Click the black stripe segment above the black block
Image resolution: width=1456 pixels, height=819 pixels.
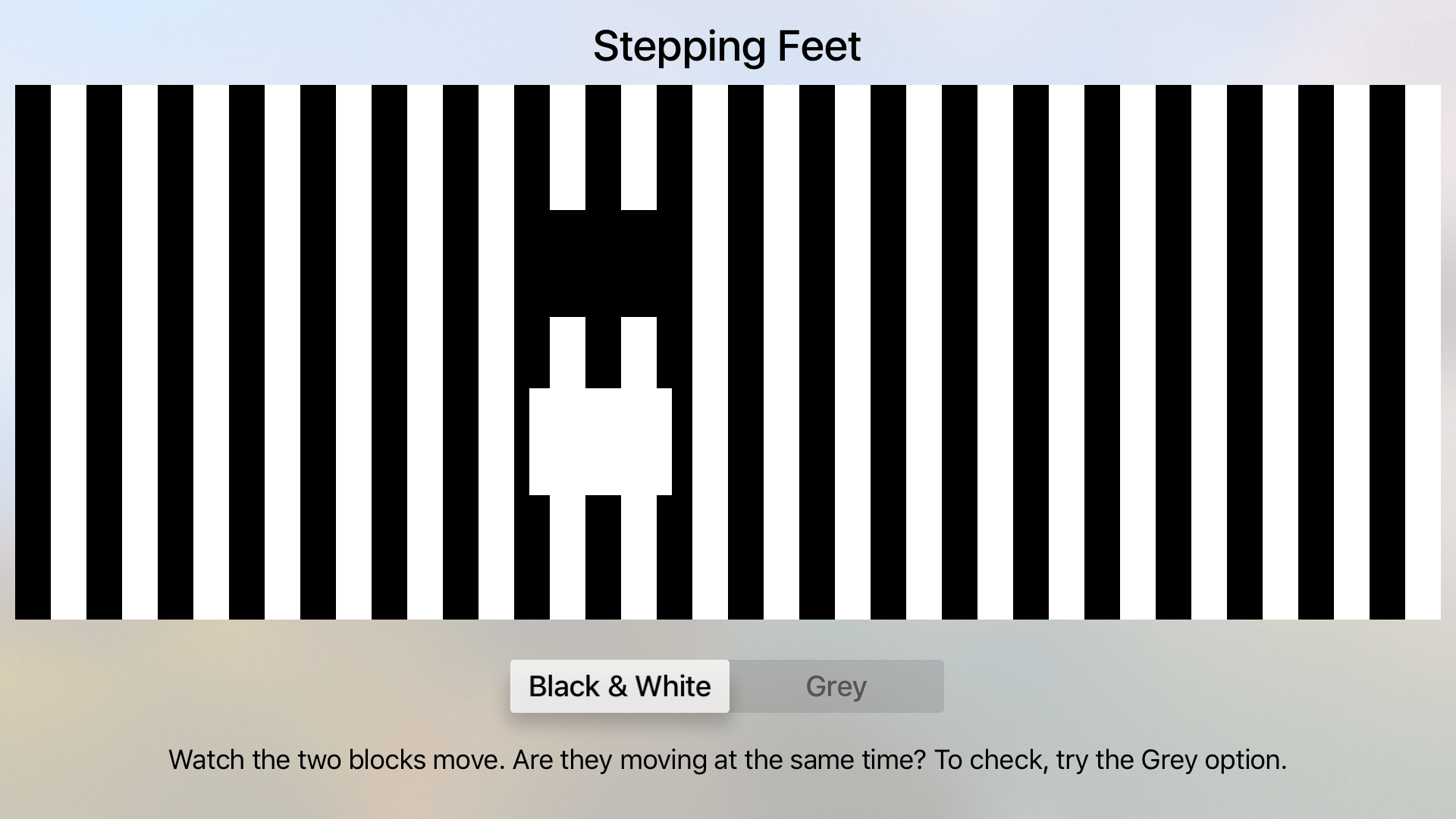coord(603,147)
